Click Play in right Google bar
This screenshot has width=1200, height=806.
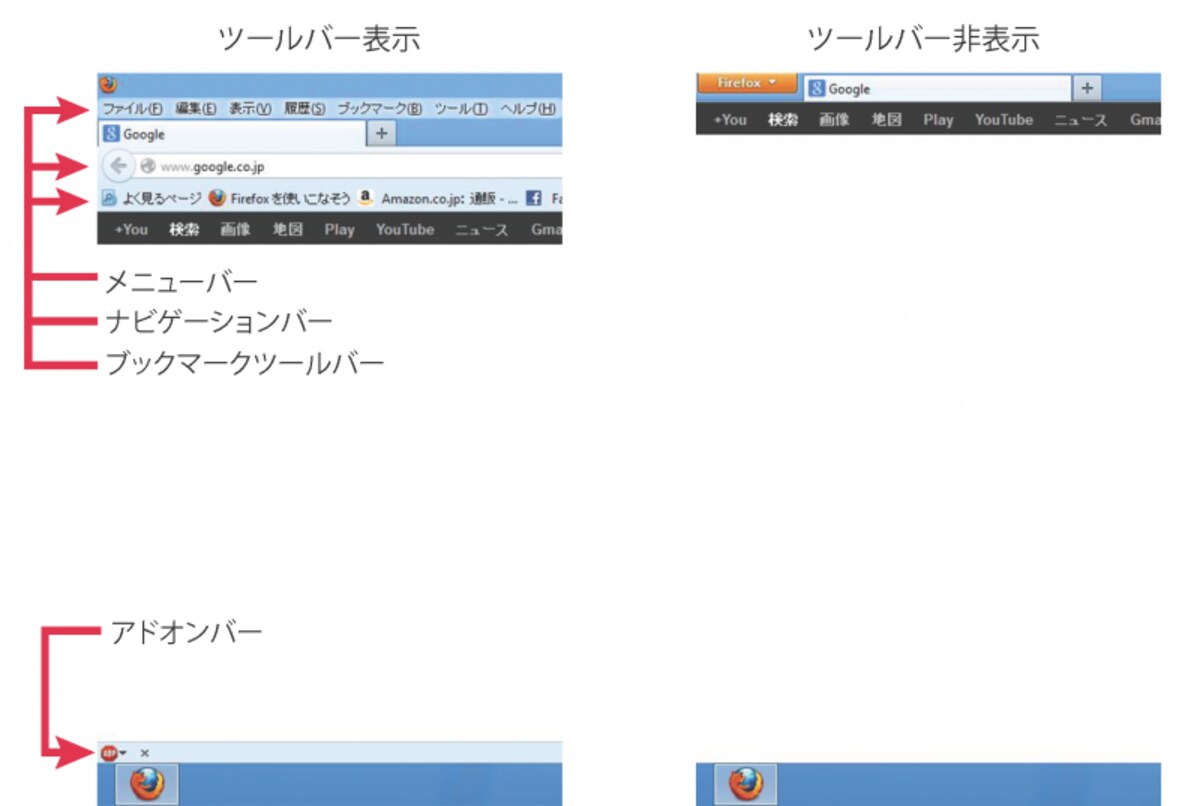tap(938, 119)
